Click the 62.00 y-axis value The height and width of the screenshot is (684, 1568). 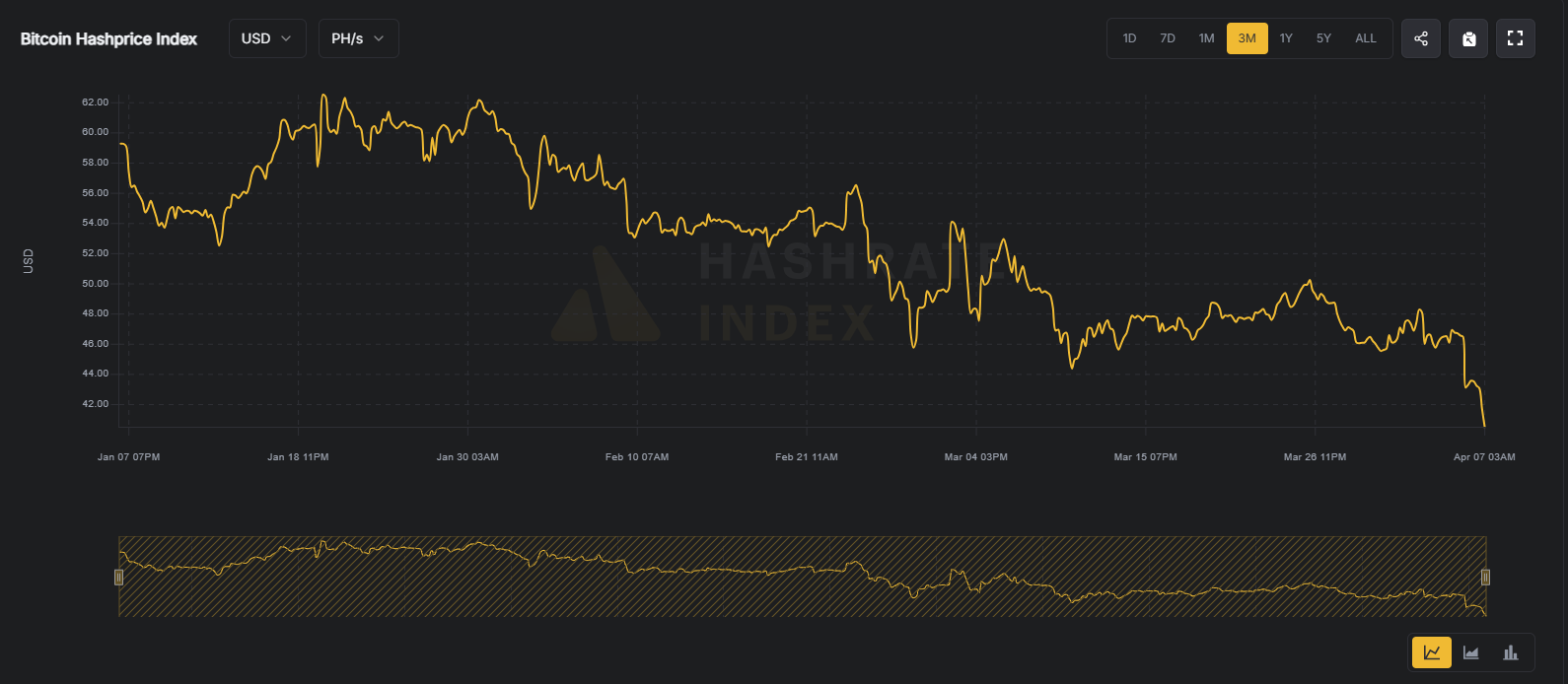click(x=96, y=103)
